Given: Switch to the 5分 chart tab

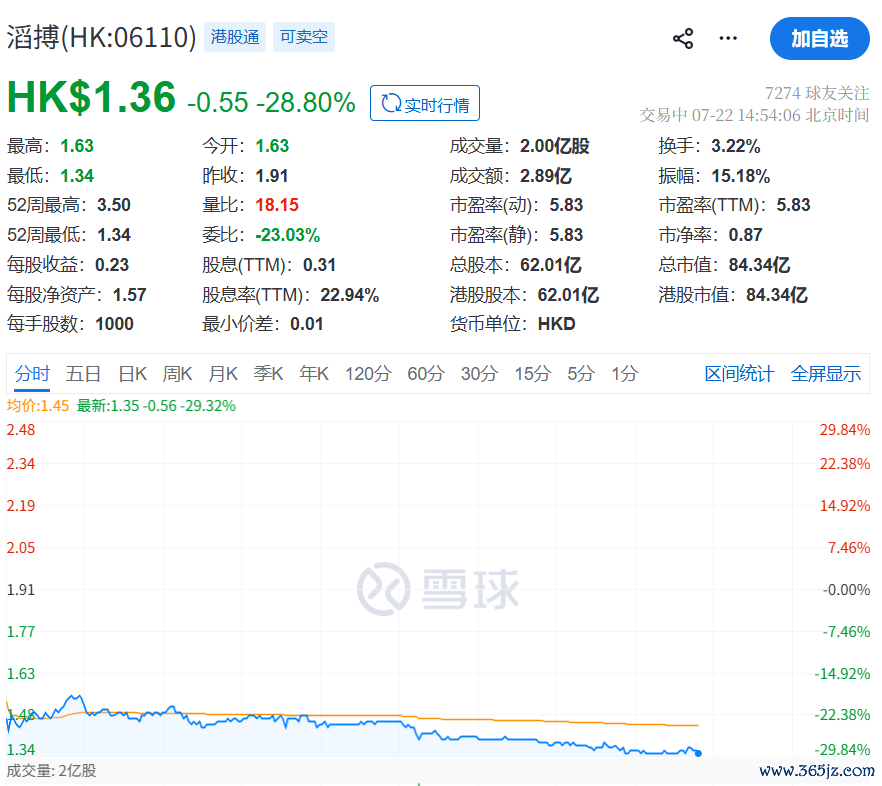Looking at the screenshot, I should [x=580, y=374].
